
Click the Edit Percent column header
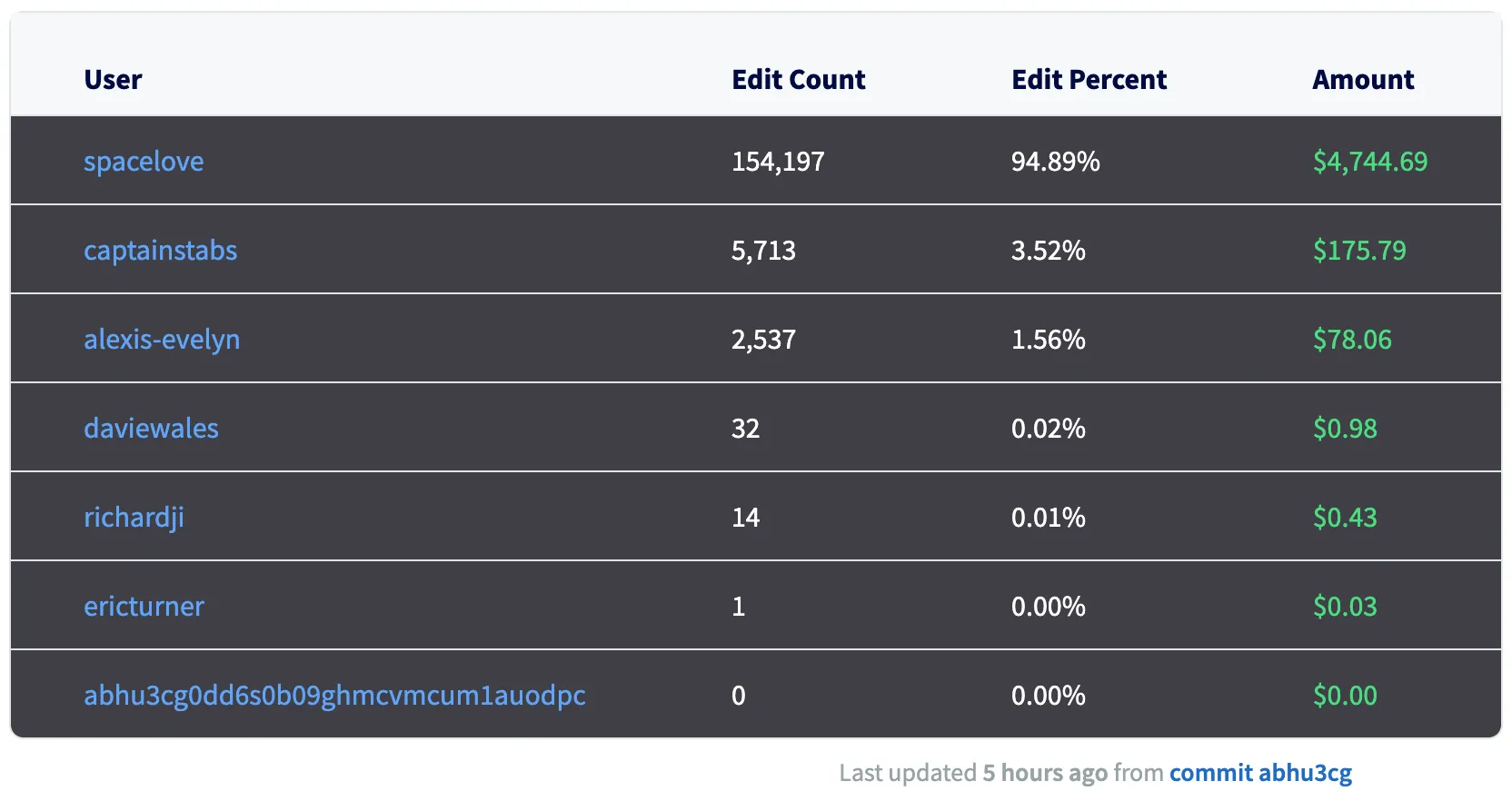pyautogui.click(x=1089, y=80)
